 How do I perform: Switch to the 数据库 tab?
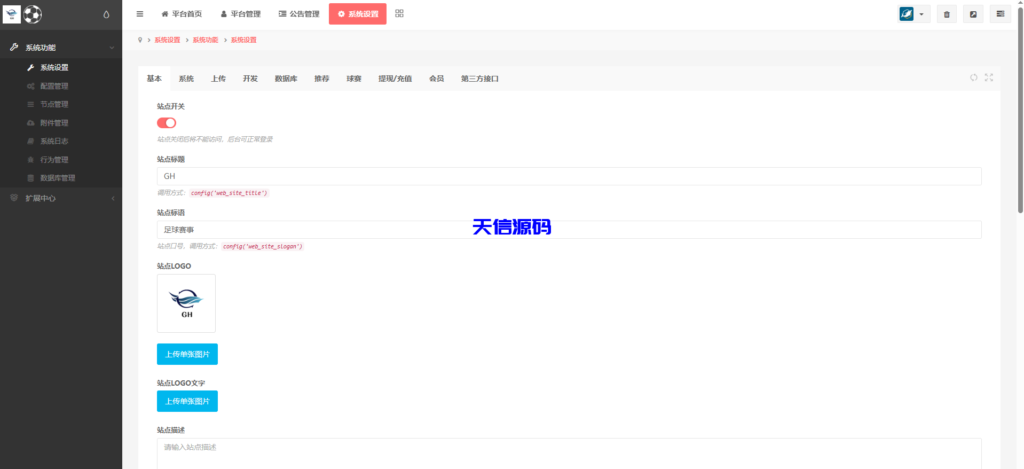click(x=286, y=78)
